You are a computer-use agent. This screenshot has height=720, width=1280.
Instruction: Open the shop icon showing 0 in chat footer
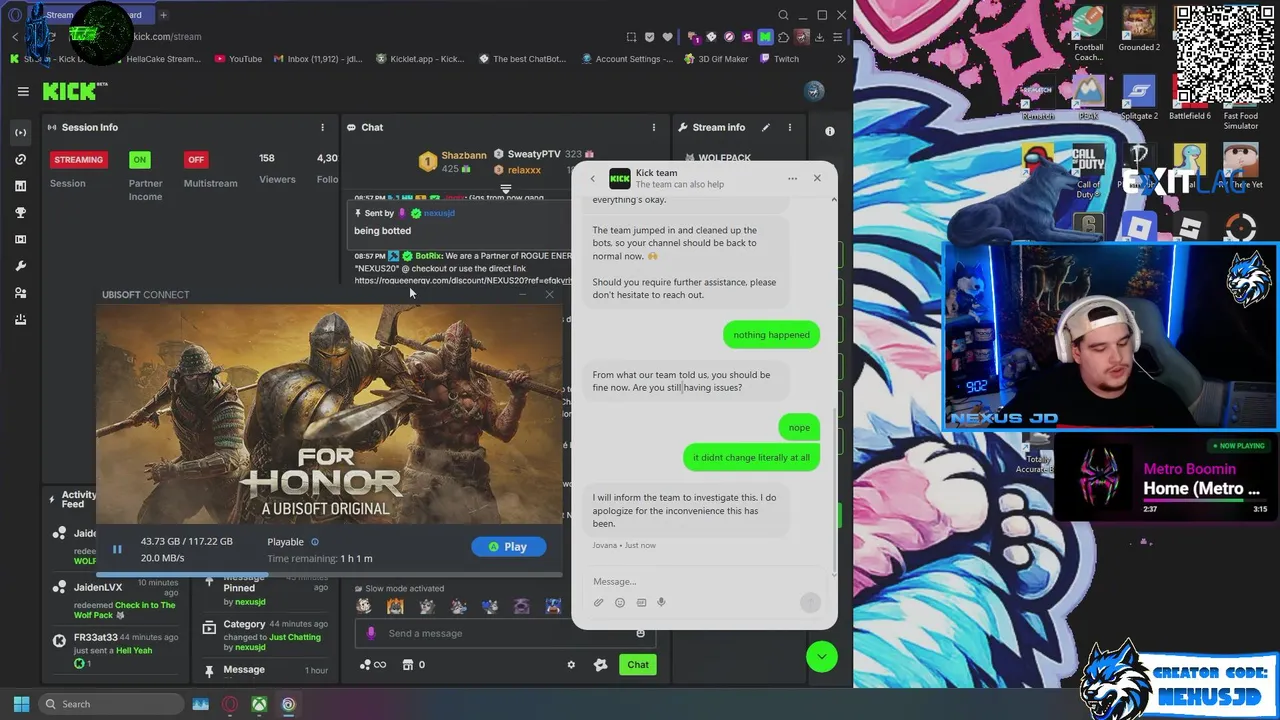pos(413,665)
